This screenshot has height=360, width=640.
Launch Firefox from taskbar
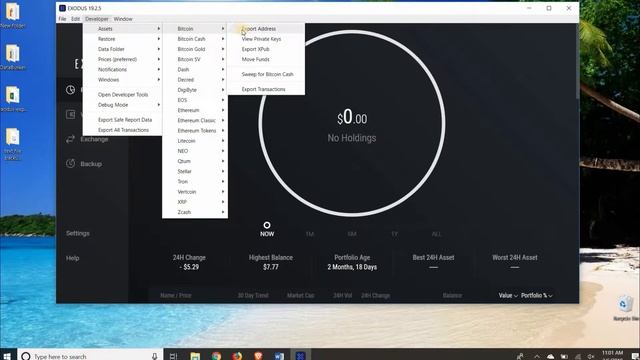[237, 356]
